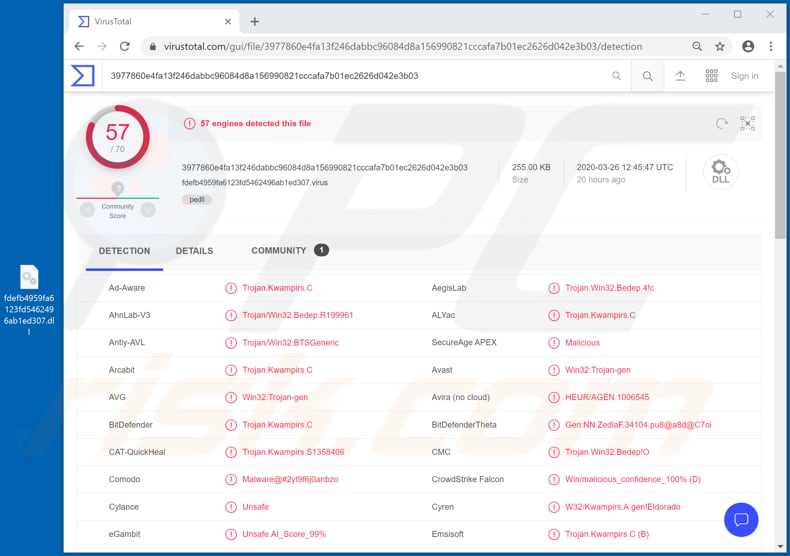Click AegisLab result Trojan.Win32.Bedep.4!c
This screenshot has height=556, width=790.
click(610, 288)
